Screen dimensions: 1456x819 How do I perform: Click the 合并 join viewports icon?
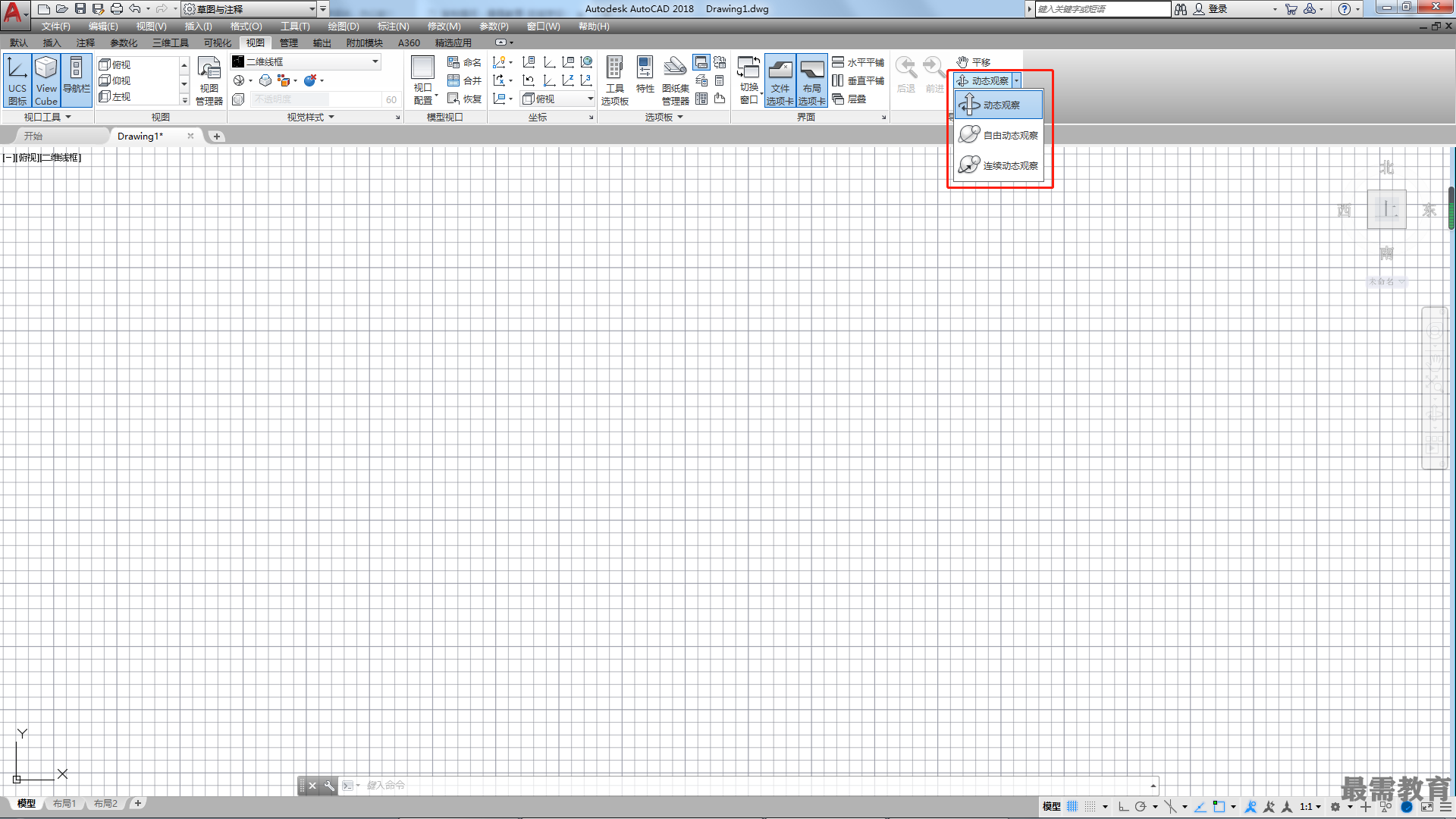[464, 80]
